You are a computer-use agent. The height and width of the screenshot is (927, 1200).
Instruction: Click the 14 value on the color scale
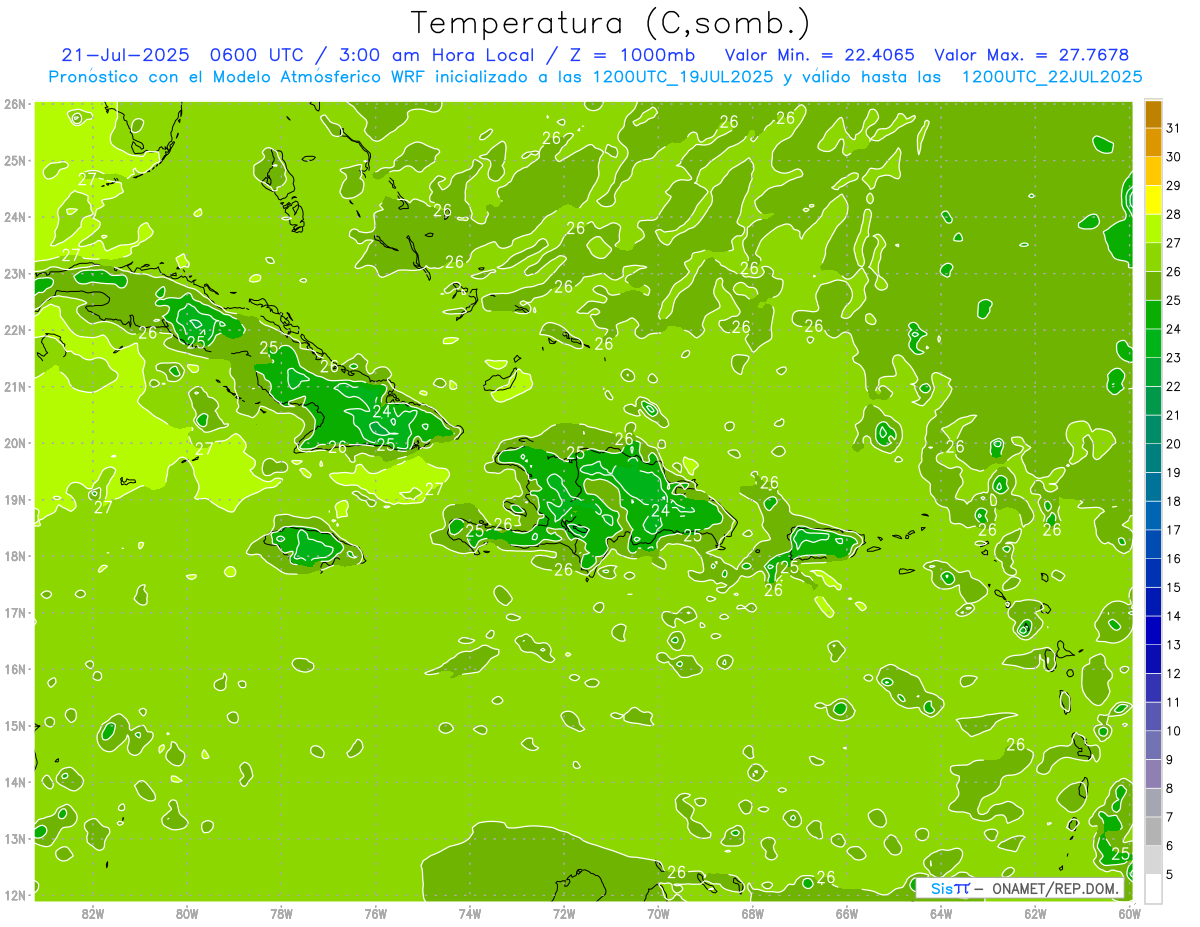(x=1173, y=616)
